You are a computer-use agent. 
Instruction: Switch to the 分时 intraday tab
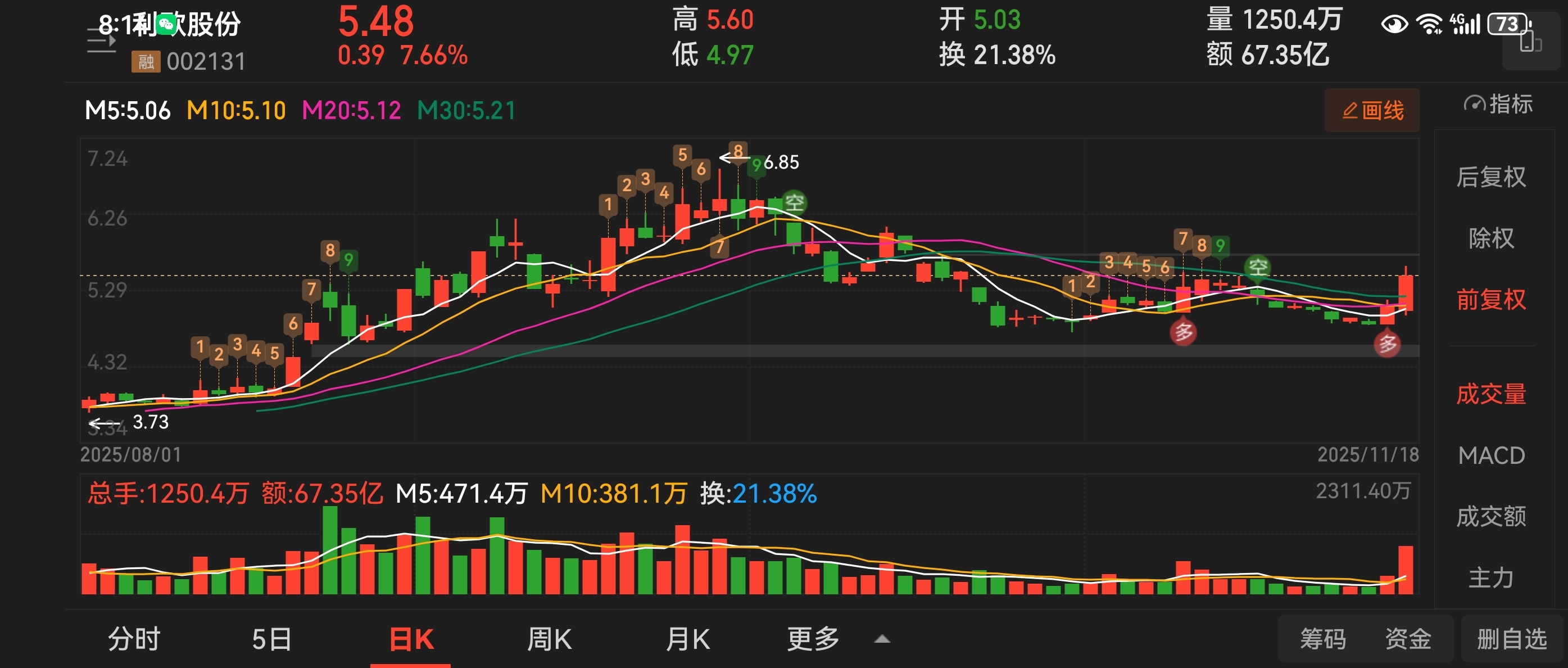(x=134, y=639)
